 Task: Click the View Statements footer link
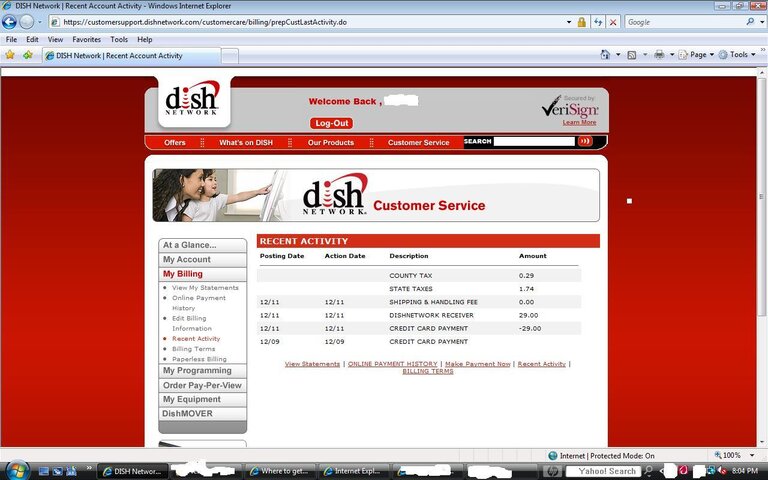point(312,364)
